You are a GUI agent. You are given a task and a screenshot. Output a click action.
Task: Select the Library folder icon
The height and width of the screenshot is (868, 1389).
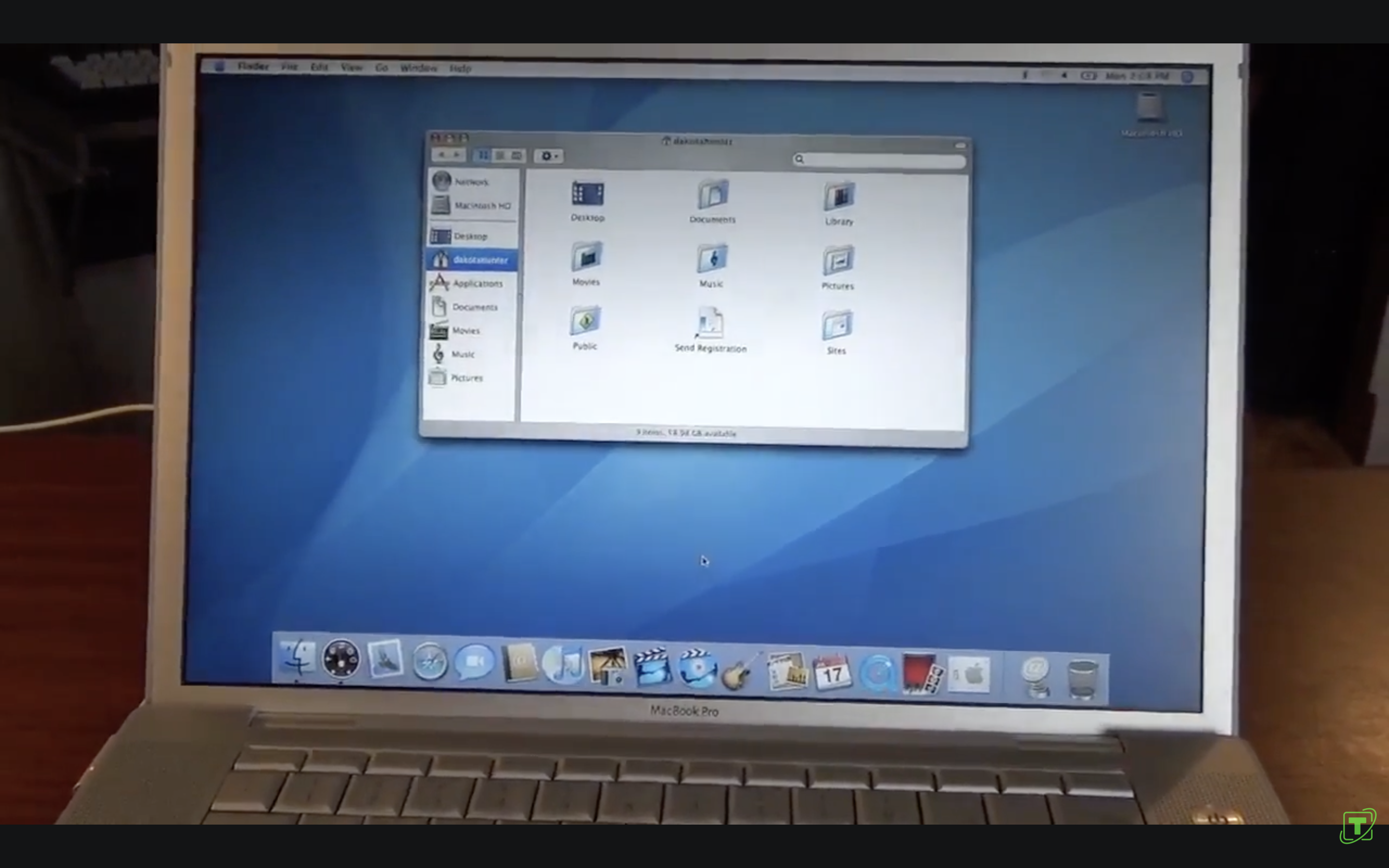pyautogui.click(x=839, y=196)
